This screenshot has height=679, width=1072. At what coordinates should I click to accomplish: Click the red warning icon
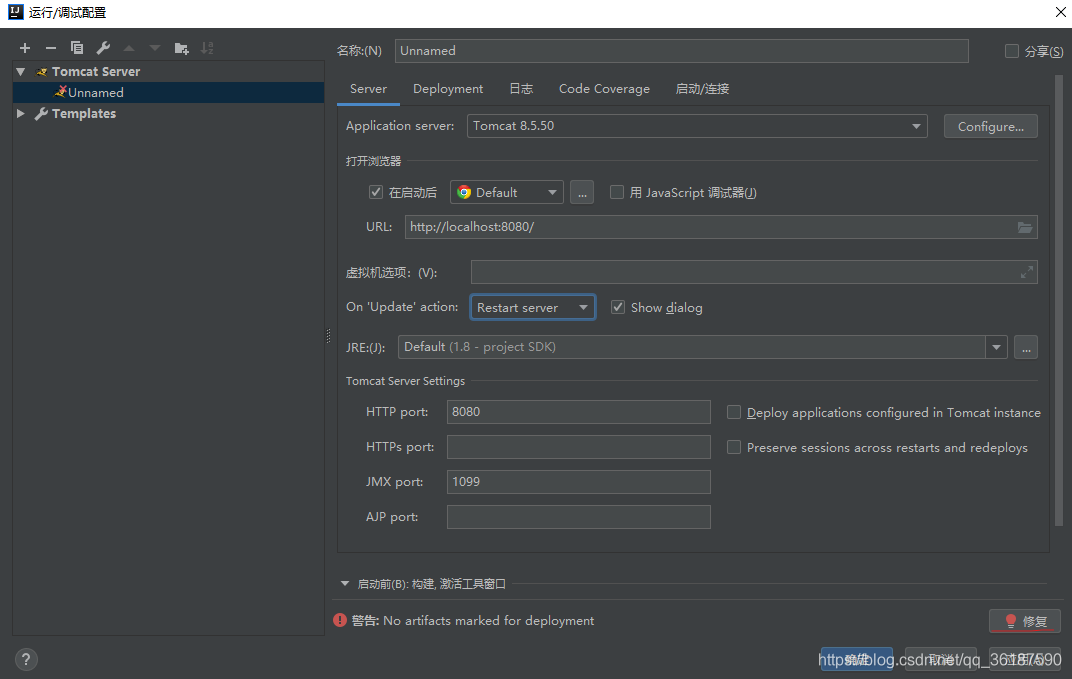[340, 620]
